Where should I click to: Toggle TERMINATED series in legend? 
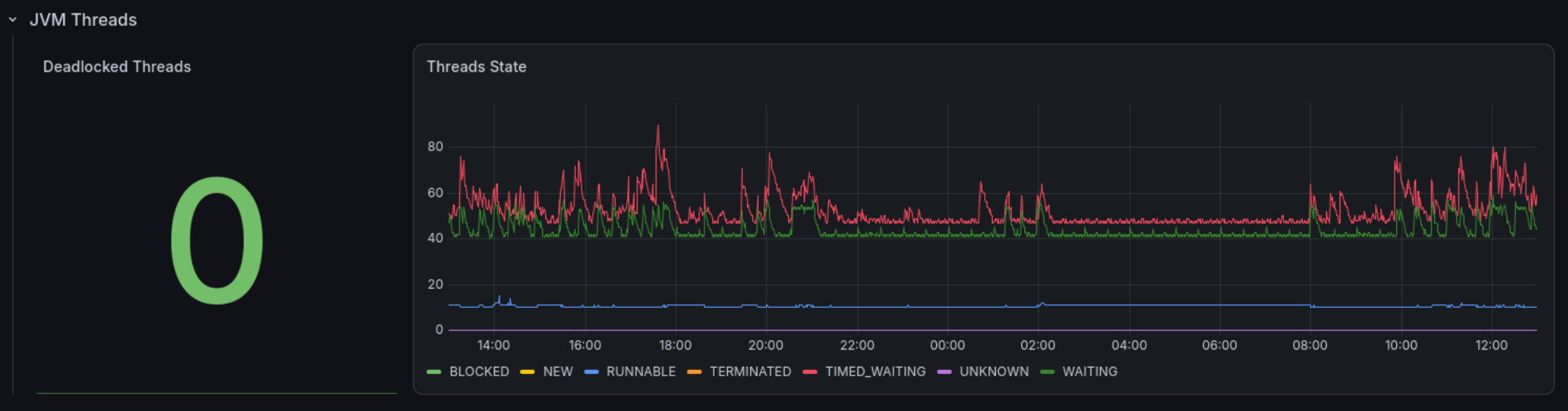click(x=750, y=372)
